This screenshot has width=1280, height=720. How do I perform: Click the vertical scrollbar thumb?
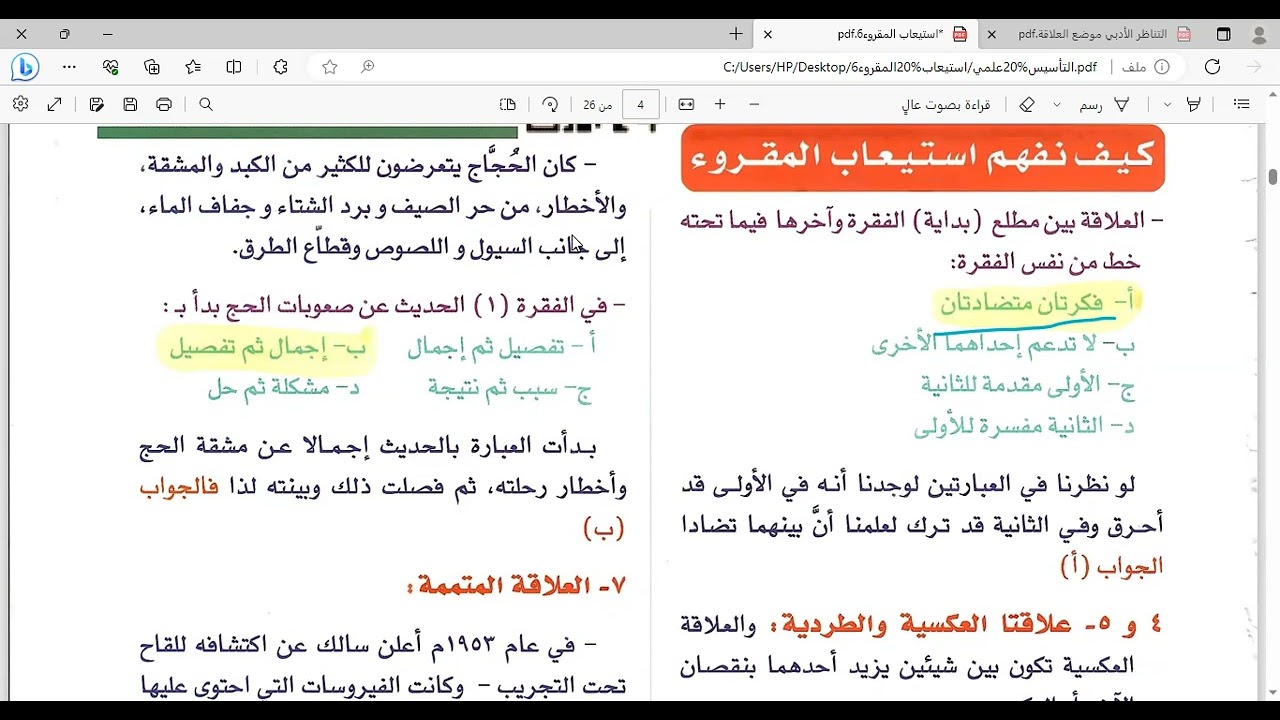[1272, 177]
